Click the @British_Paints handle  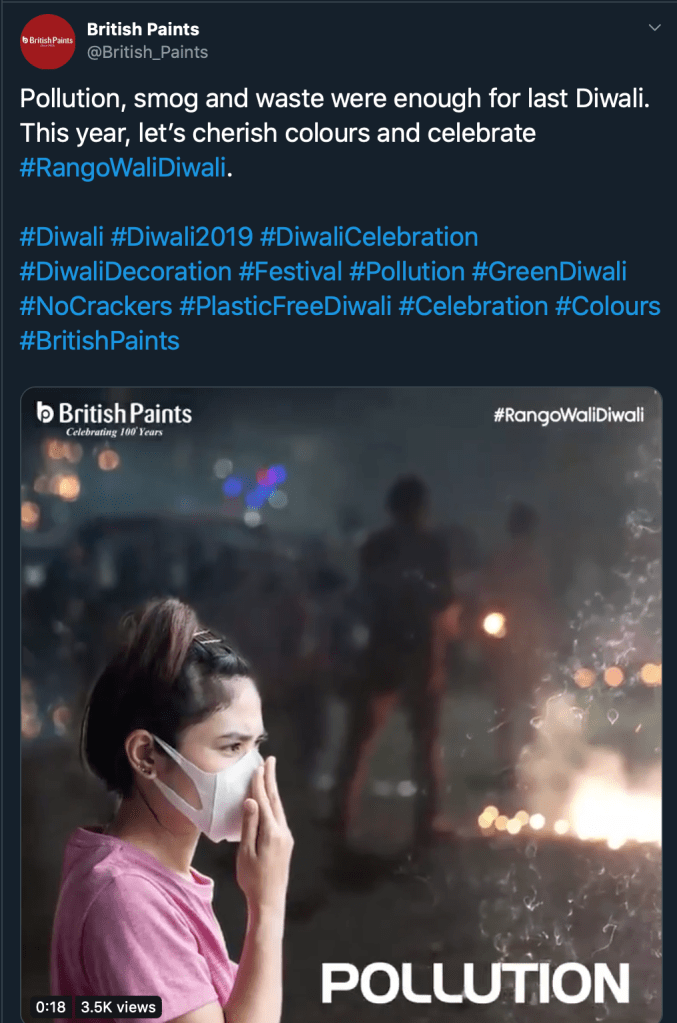point(148,52)
